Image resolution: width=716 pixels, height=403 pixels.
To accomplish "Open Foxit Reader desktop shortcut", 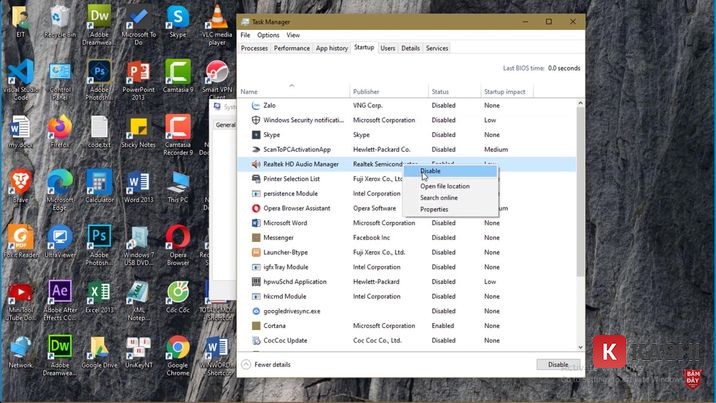I will click(21, 242).
